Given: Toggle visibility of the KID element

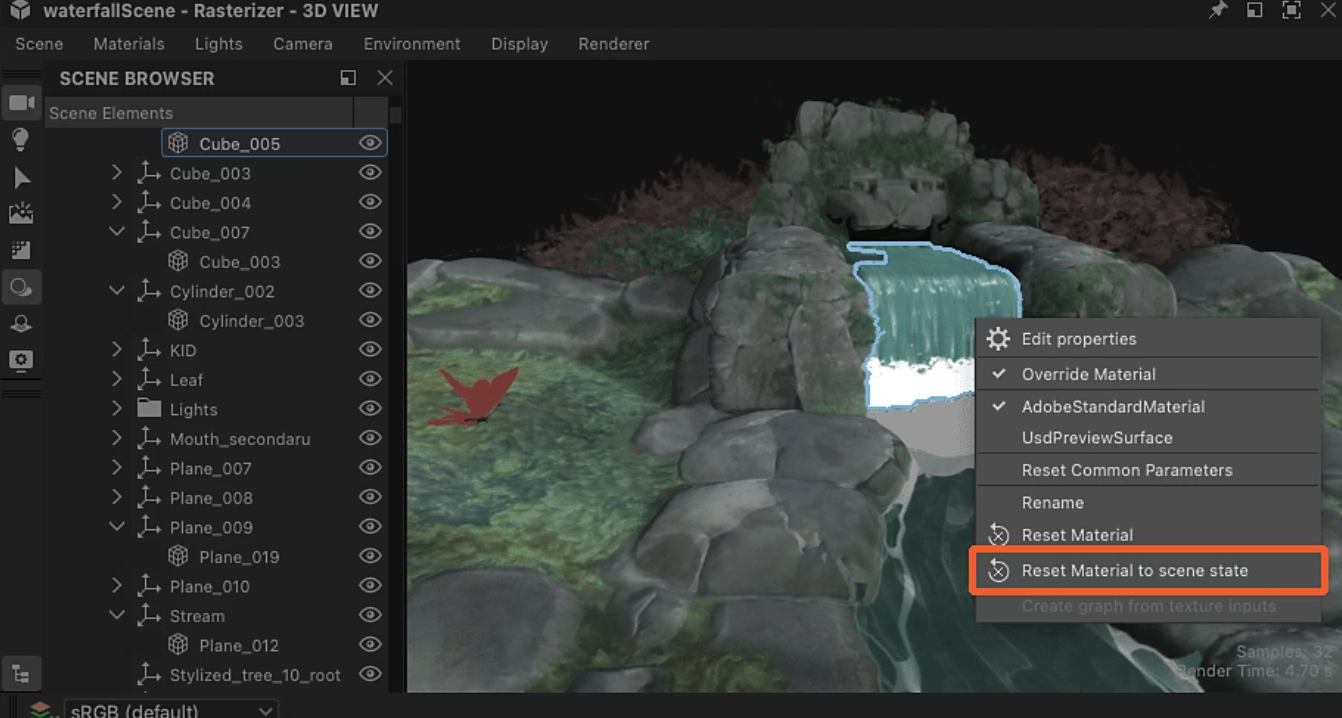Looking at the screenshot, I should [x=370, y=349].
